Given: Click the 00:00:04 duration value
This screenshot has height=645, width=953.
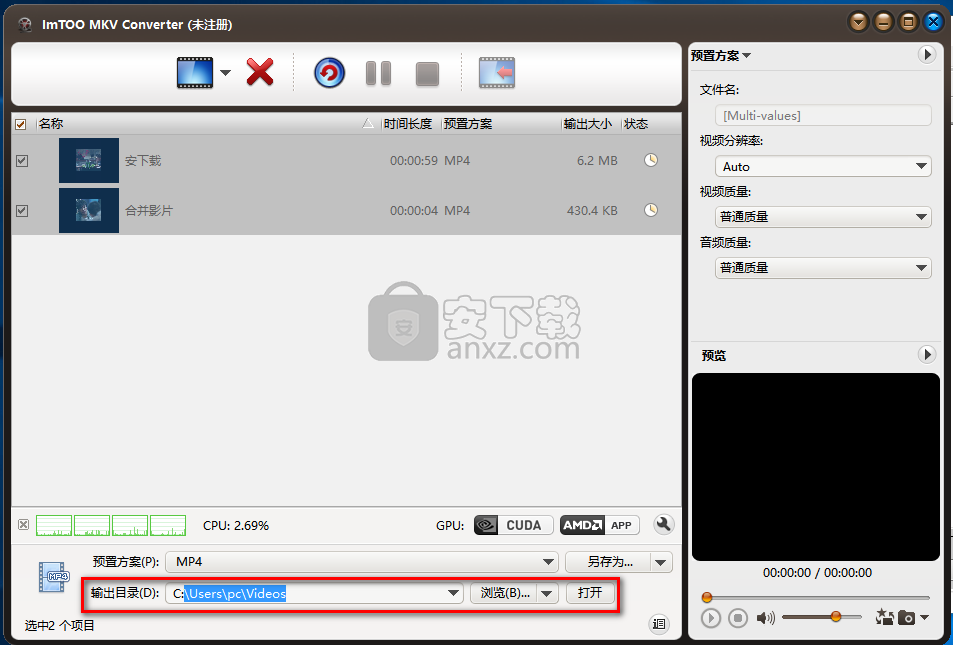Looking at the screenshot, I should point(414,210).
